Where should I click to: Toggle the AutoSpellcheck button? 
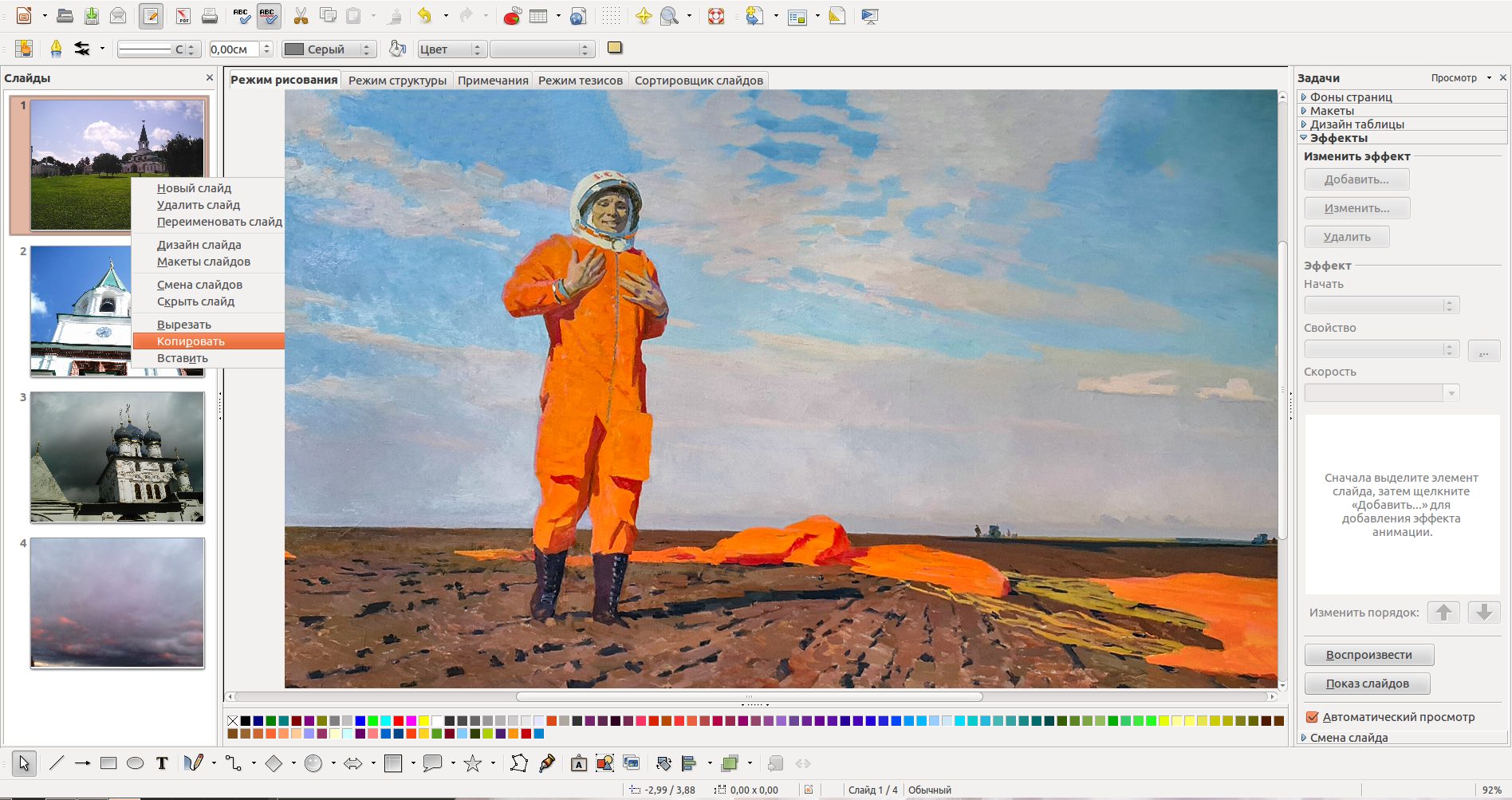coord(268,16)
